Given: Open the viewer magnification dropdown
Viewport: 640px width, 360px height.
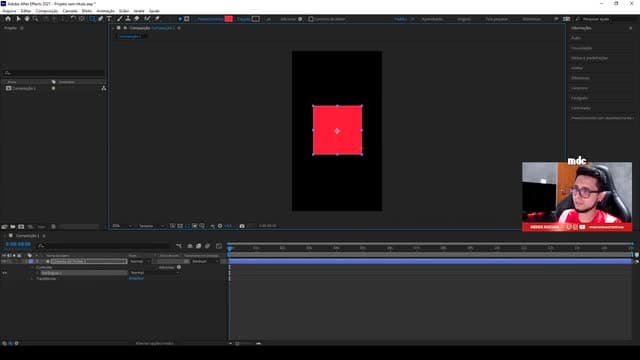Looking at the screenshot, I should [122, 226].
